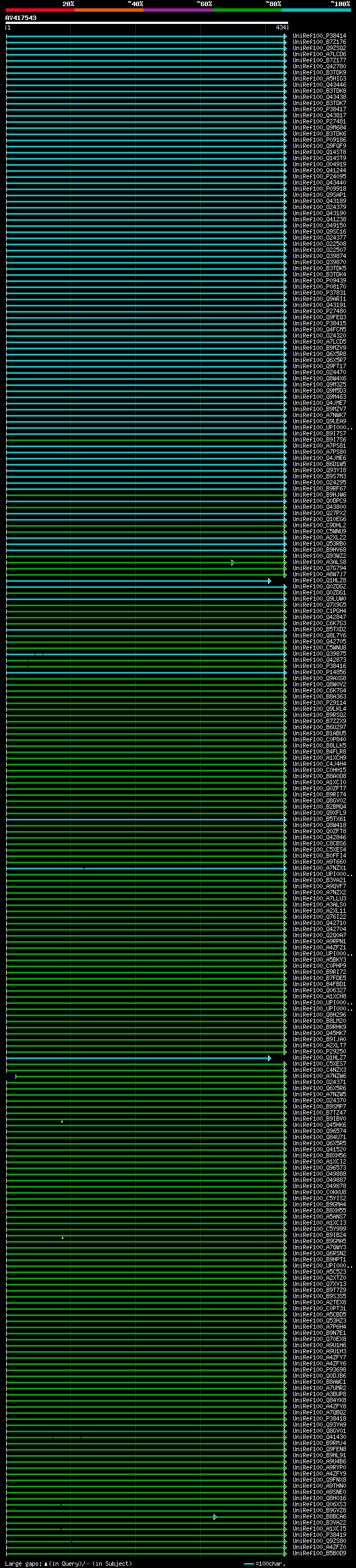Image resolution: width=356 pixels, height=1568 pixels.
Task: Select label UniRef100_Q1HLZ8
Action: (319, 580)
